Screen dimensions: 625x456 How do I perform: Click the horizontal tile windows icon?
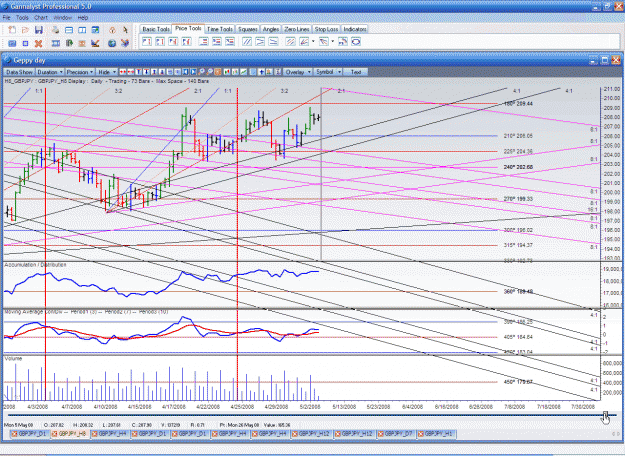(x=69, y=30)
